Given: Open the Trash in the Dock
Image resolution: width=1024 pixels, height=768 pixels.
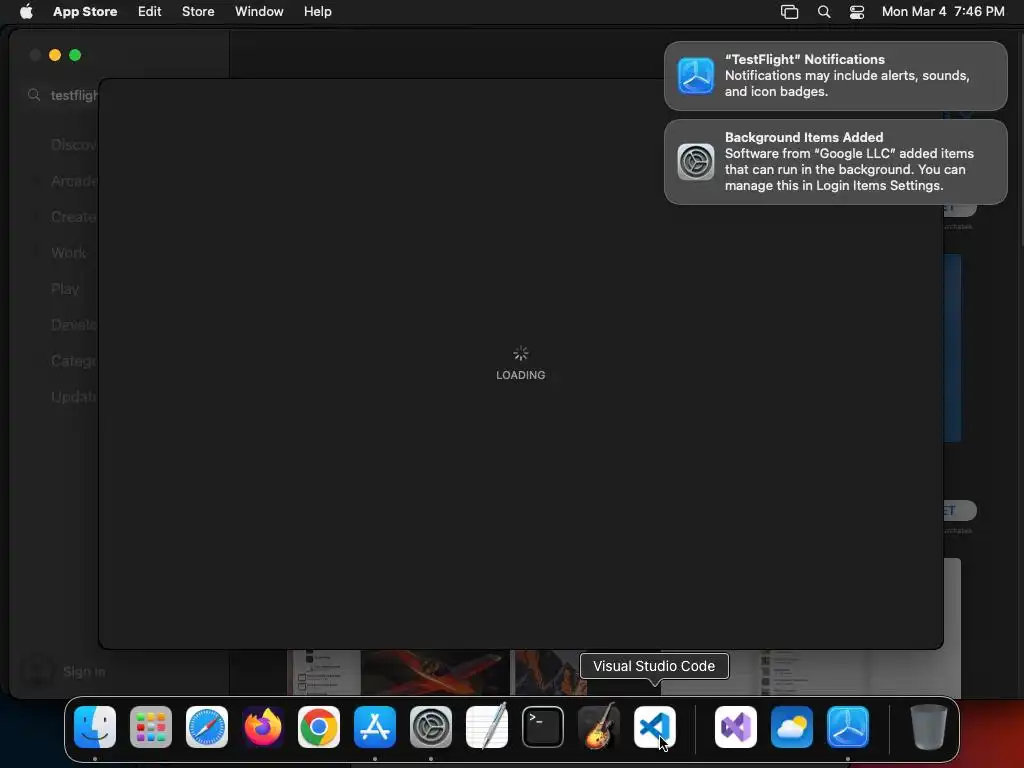Looking at the screenshot, I should pos(929,727).
